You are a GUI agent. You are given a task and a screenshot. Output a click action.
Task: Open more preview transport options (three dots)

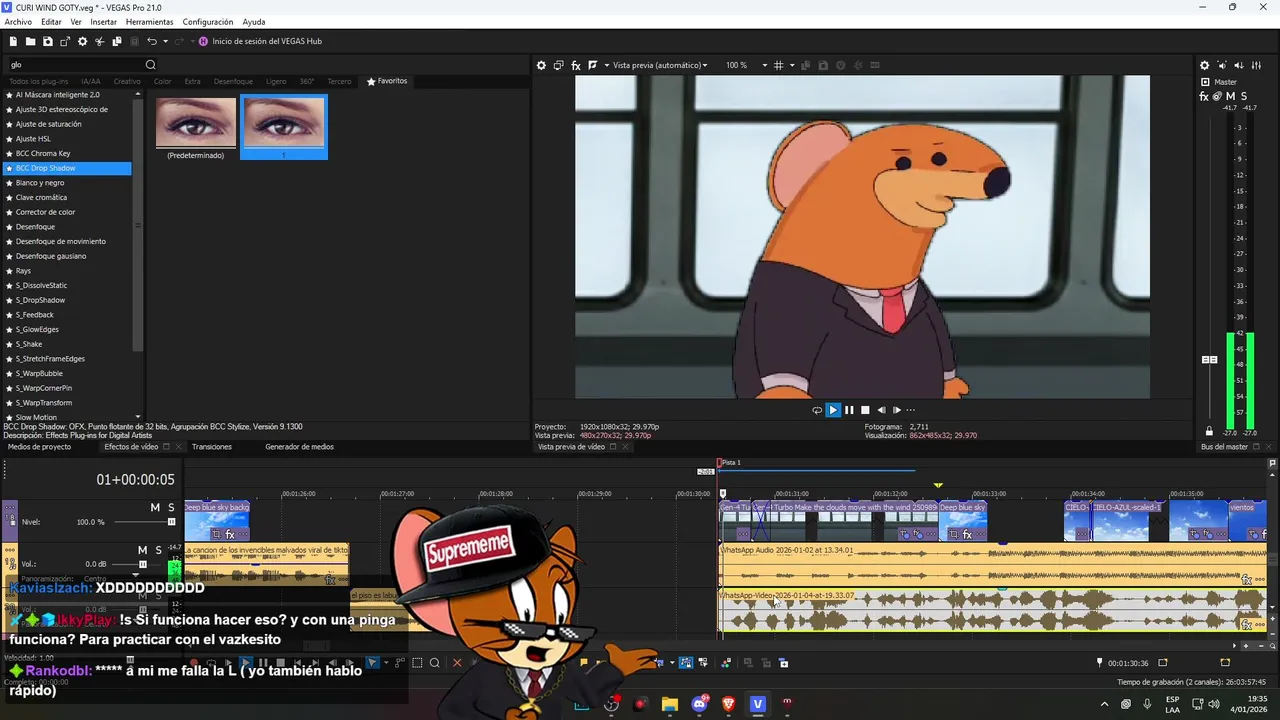point(910,410)
